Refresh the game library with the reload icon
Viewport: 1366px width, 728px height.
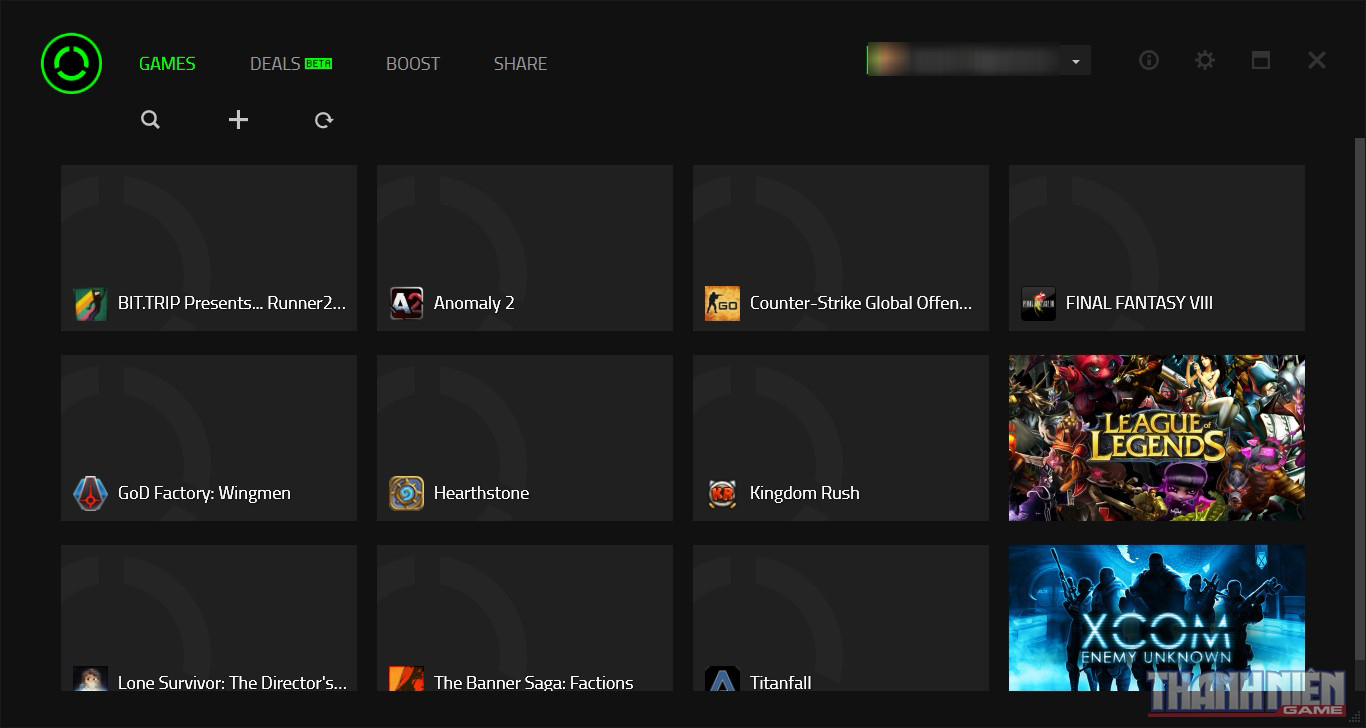tap(324, 120)
